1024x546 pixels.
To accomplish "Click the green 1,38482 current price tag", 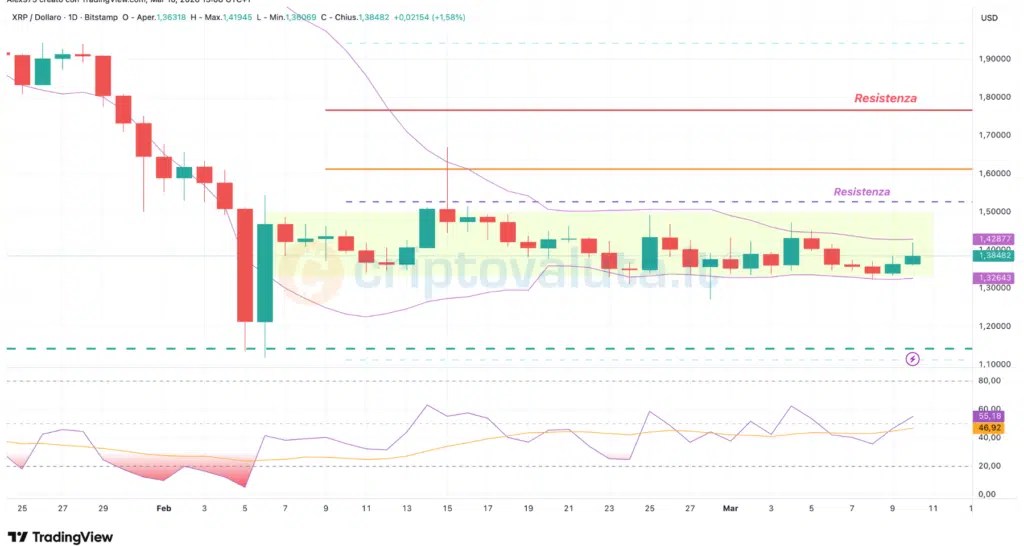I will click(x=995, y=255).
